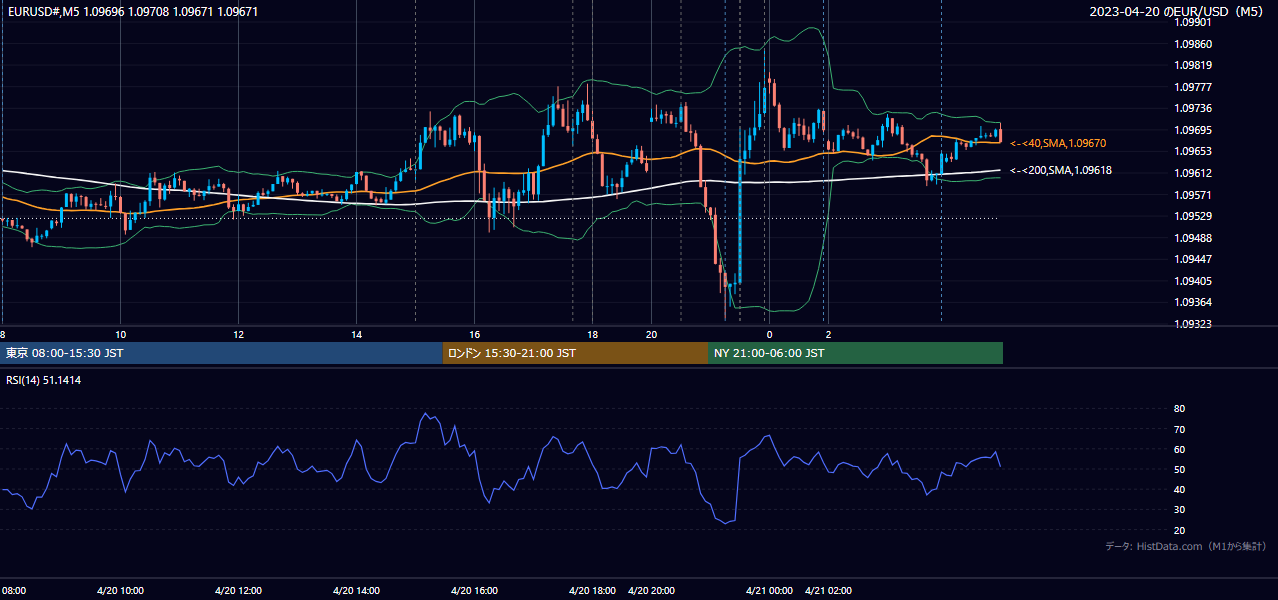Viewport: 1278px width, 600px height.
Task: Click the RSI(14) 51.1414 indicator label
Action: (44, 380)
